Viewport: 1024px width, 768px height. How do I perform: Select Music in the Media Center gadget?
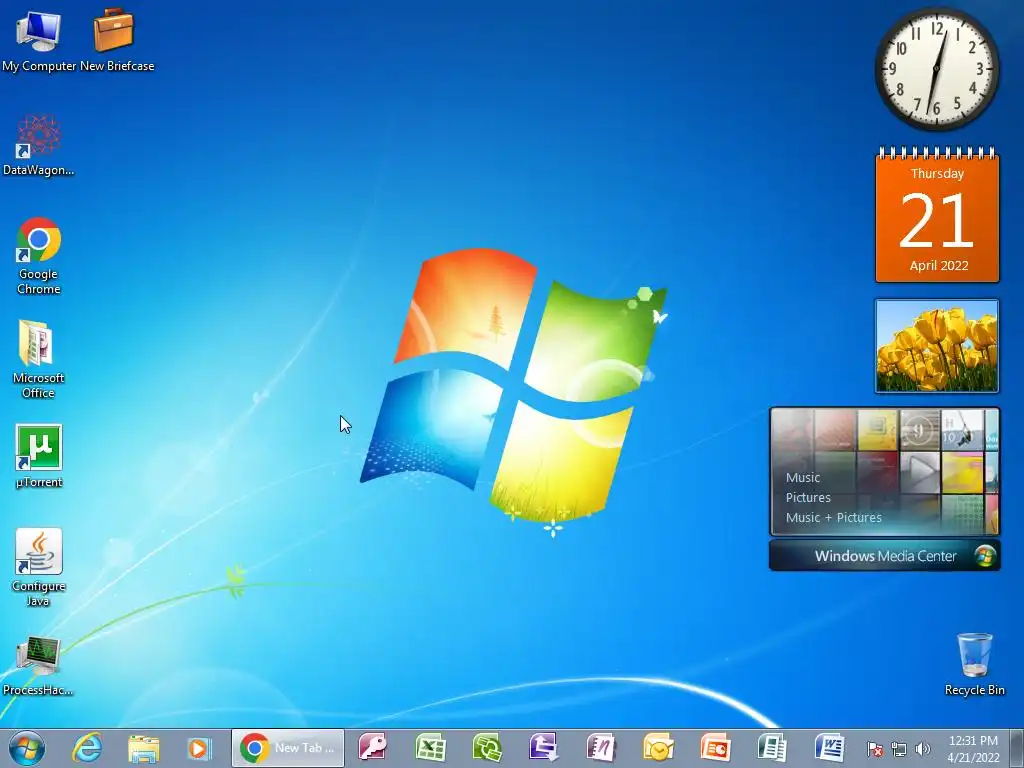pyautogui.click(x=803, y=477)
